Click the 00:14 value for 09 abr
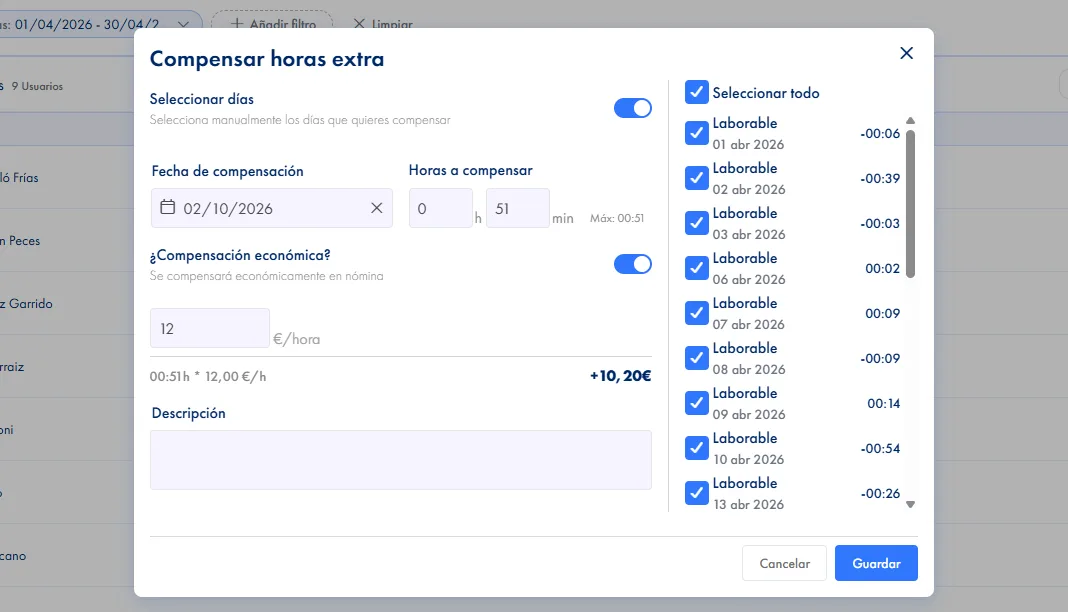The image size is (1068, 612). tap(883, 403)
